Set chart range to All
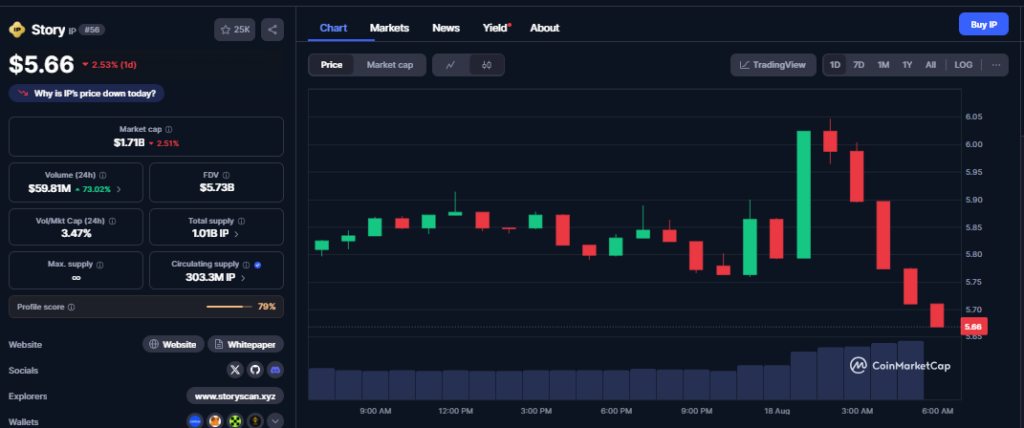Image resolution: width=1024 pixels, height=428 pixels. coord(931,65)
